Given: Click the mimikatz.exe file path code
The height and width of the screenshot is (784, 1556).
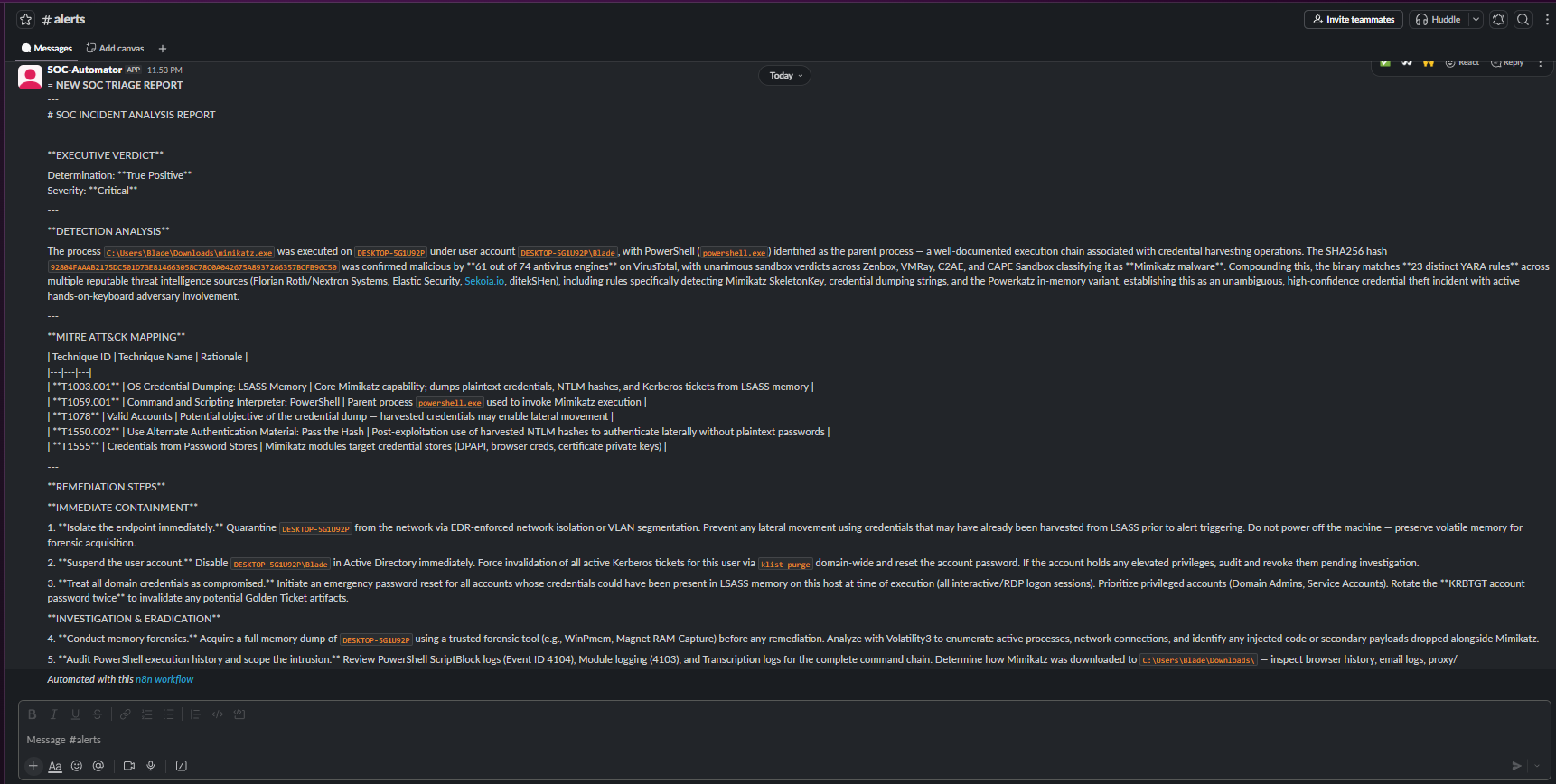Looking at the screenshot, I should 189,253.
